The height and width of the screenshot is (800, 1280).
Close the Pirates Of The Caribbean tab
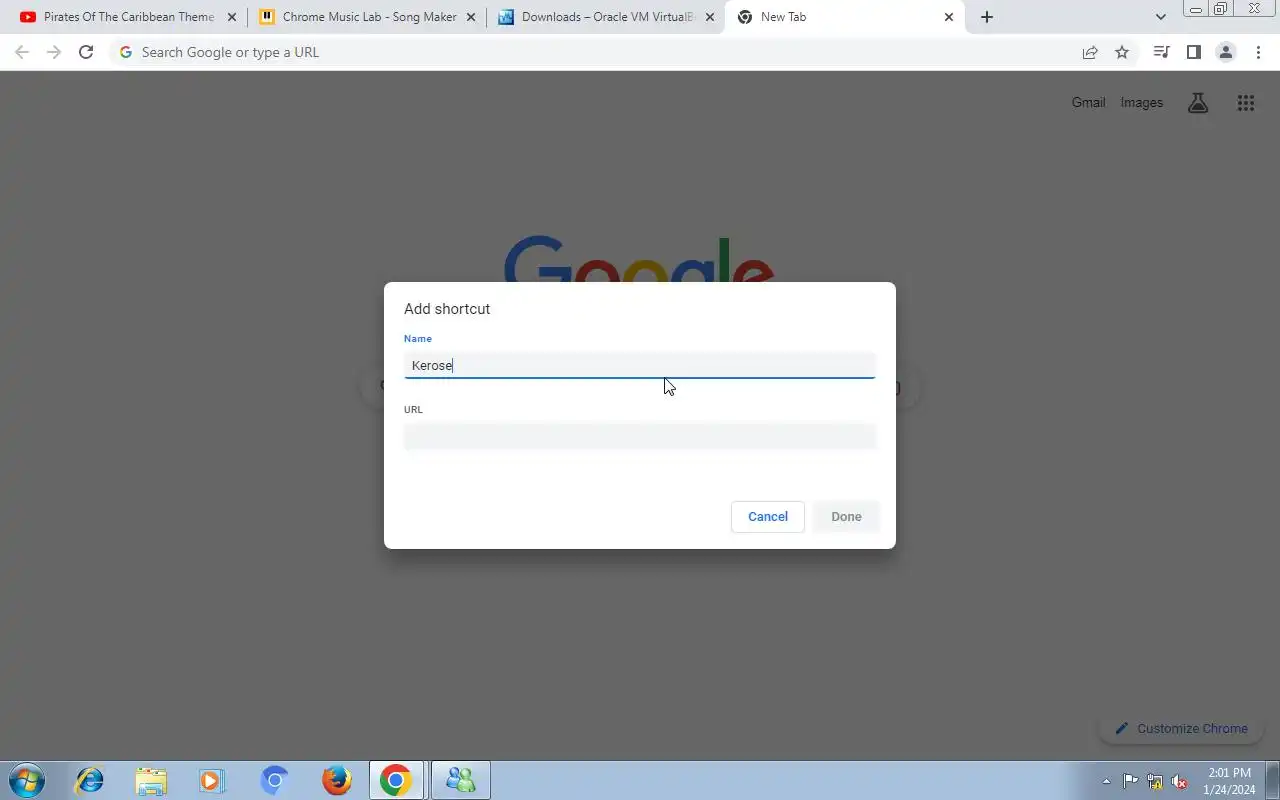point(232,17)
